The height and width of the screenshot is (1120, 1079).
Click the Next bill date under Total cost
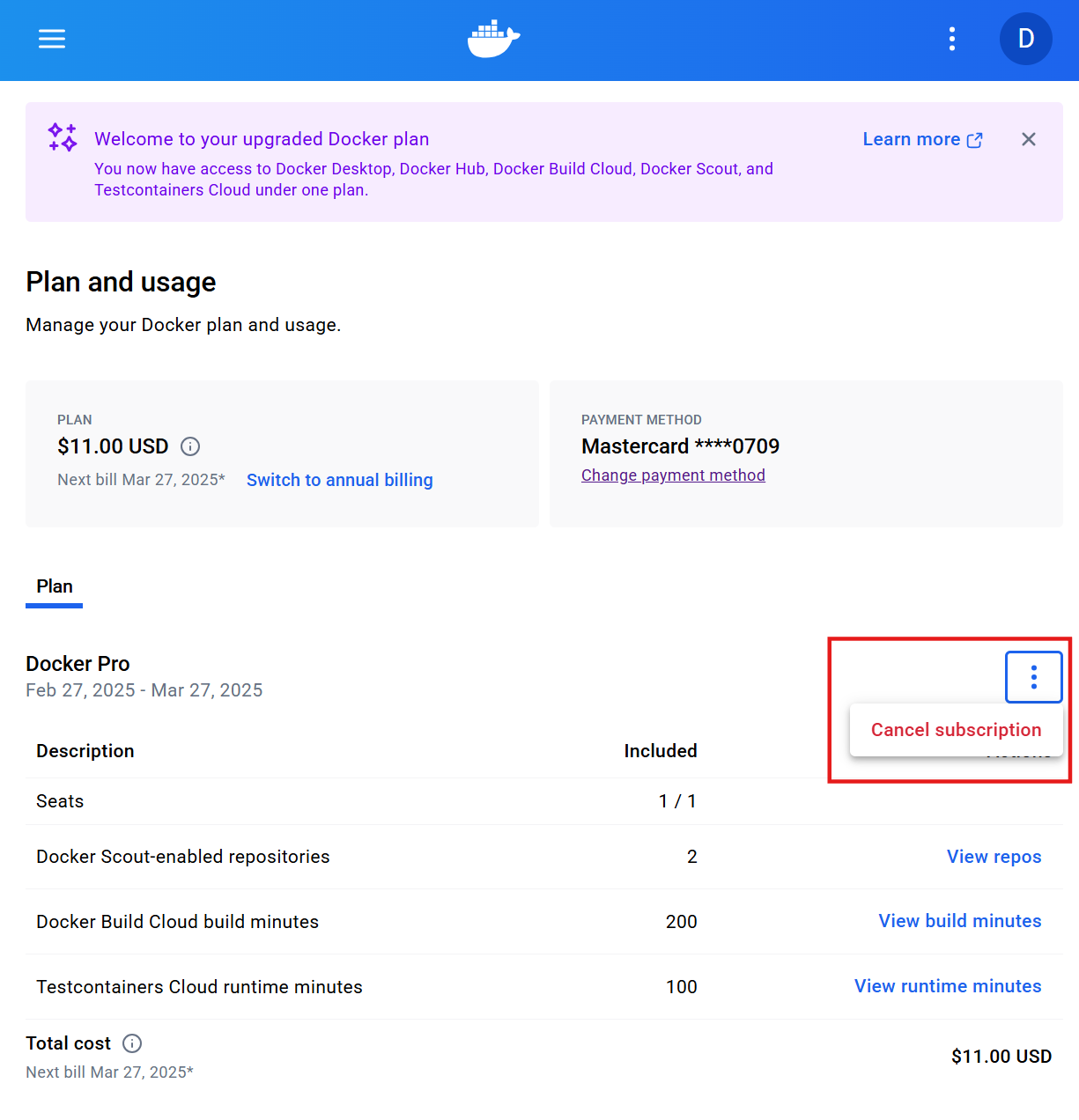point(109,1072)
